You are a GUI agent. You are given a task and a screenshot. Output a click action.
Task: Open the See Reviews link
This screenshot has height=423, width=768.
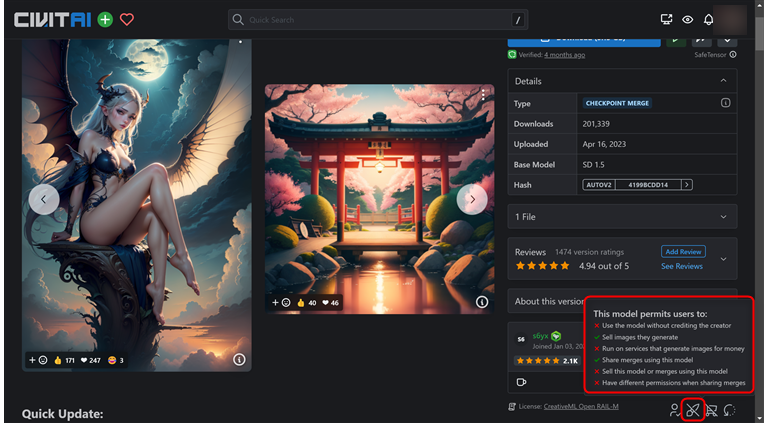(x=682, y=267)
